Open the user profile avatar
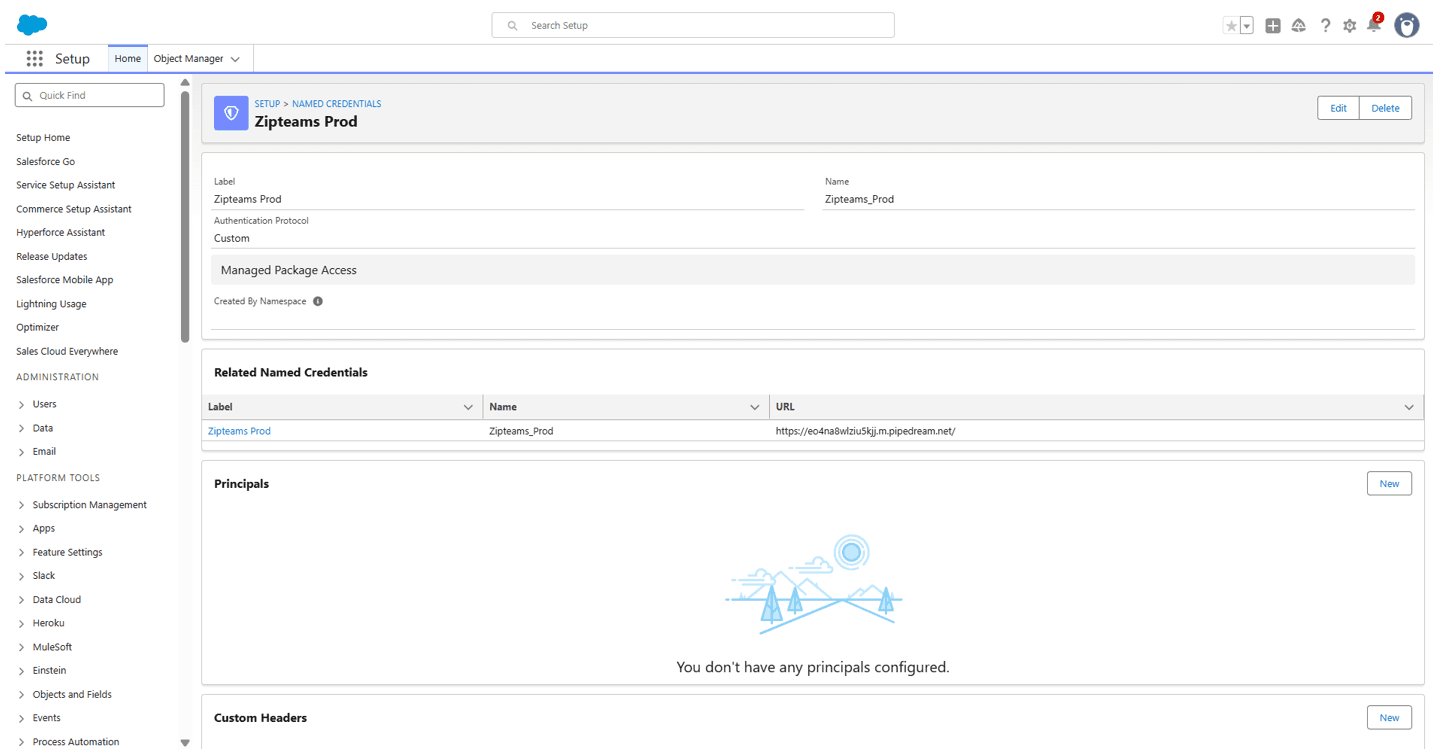This screenshot has width=1433, height=756. pyautogui.click(x=1407, y=26)
